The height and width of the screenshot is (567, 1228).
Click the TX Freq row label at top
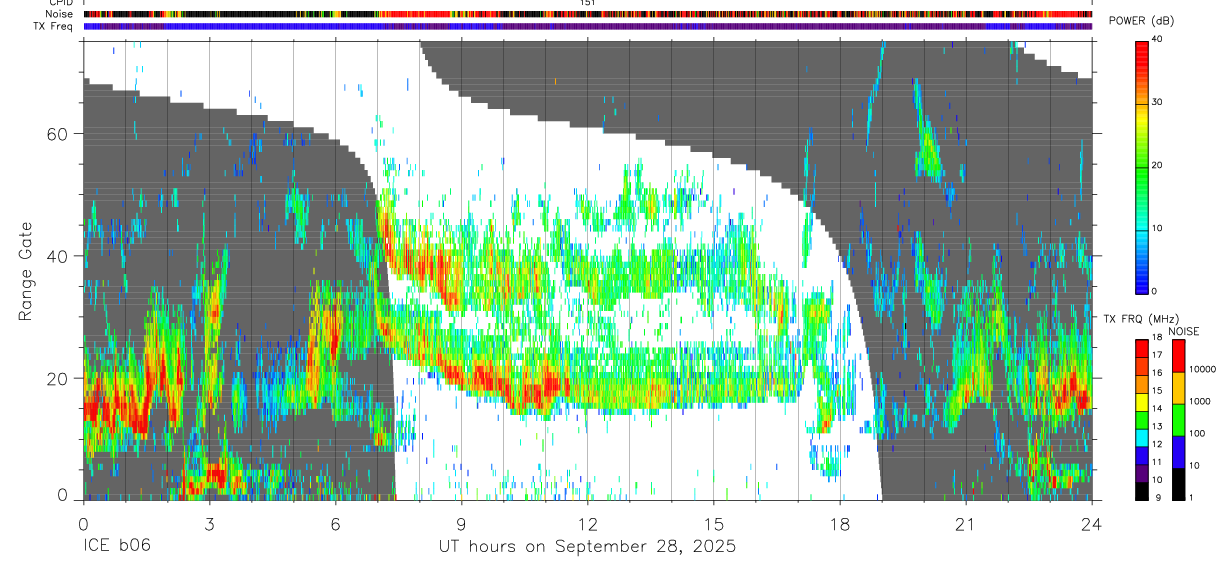pos(55,26)
